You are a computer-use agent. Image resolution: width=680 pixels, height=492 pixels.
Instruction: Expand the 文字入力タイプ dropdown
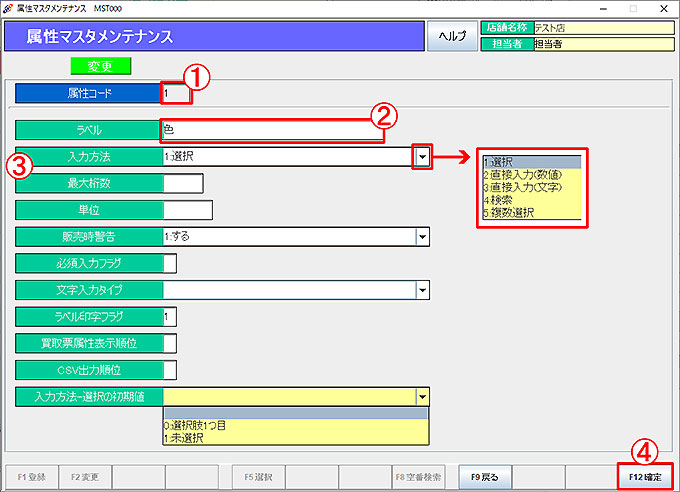tap(422, 290)
